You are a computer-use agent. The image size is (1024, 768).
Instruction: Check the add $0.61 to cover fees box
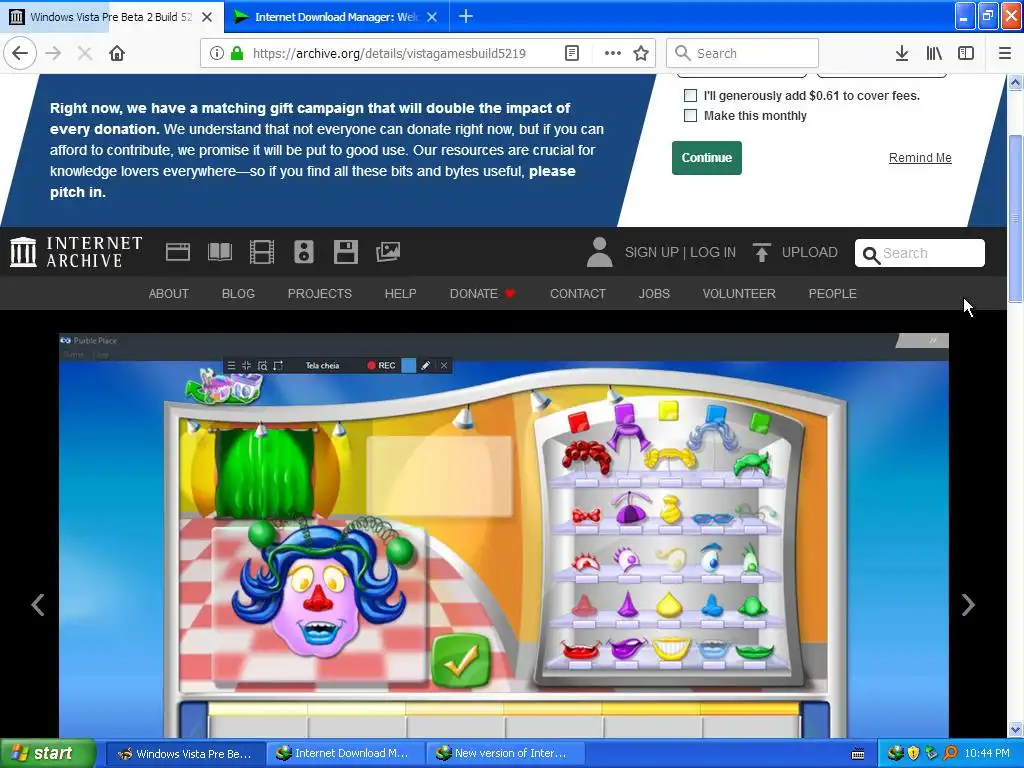[690, 95]
